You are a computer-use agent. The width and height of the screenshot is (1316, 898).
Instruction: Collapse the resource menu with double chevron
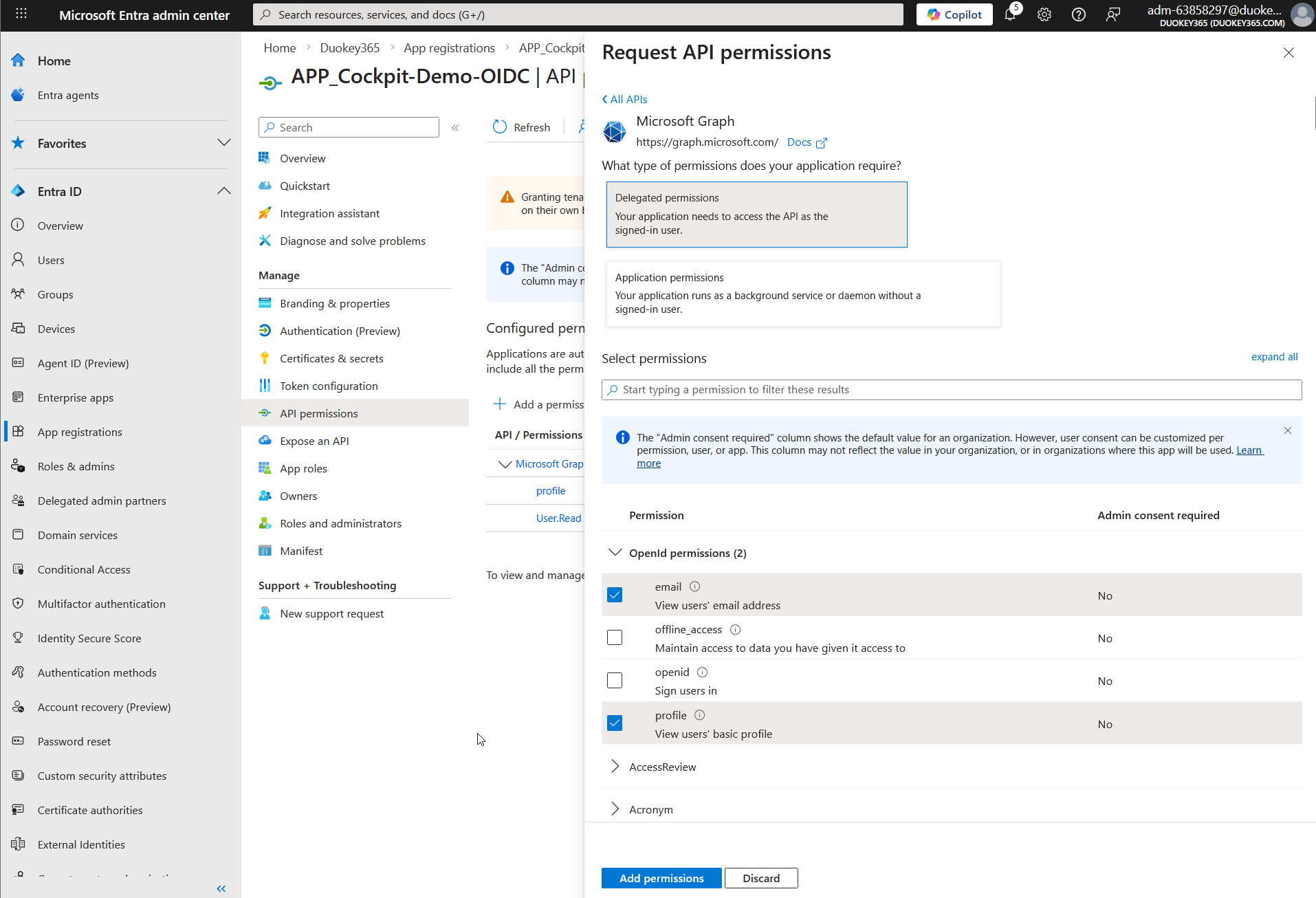point(455,128)
